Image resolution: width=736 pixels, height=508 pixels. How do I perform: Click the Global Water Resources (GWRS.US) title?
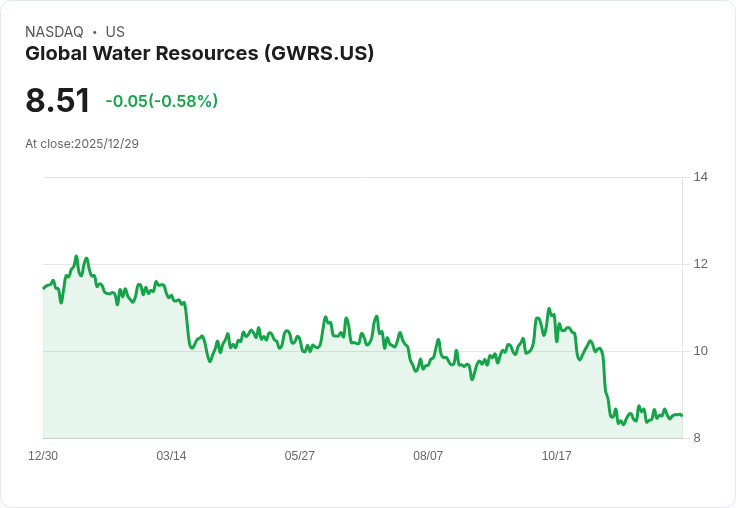199,54
